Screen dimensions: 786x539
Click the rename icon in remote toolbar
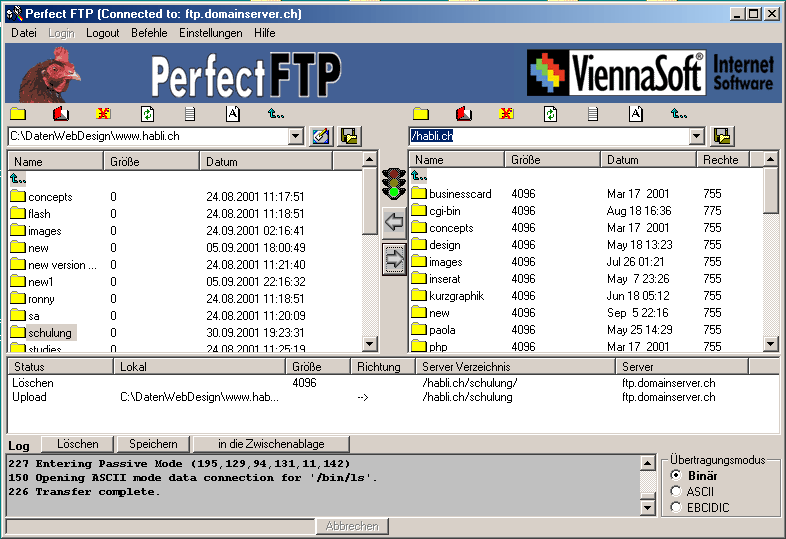pyautogui.click(x=636, y=114)
